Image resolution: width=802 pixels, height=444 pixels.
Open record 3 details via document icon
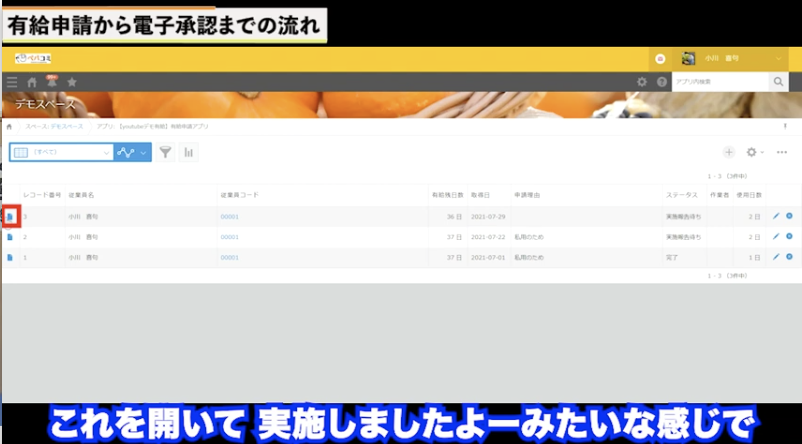click(10, 216)
